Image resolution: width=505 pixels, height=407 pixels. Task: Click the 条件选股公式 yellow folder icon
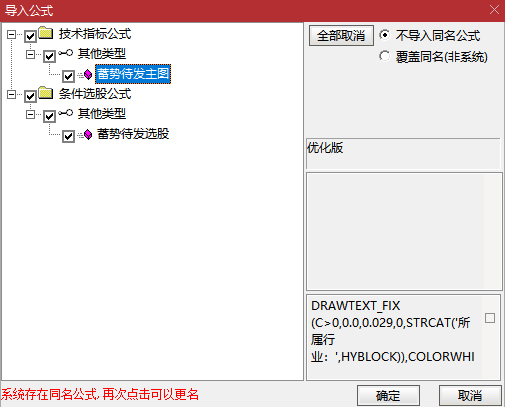point(46,93)
